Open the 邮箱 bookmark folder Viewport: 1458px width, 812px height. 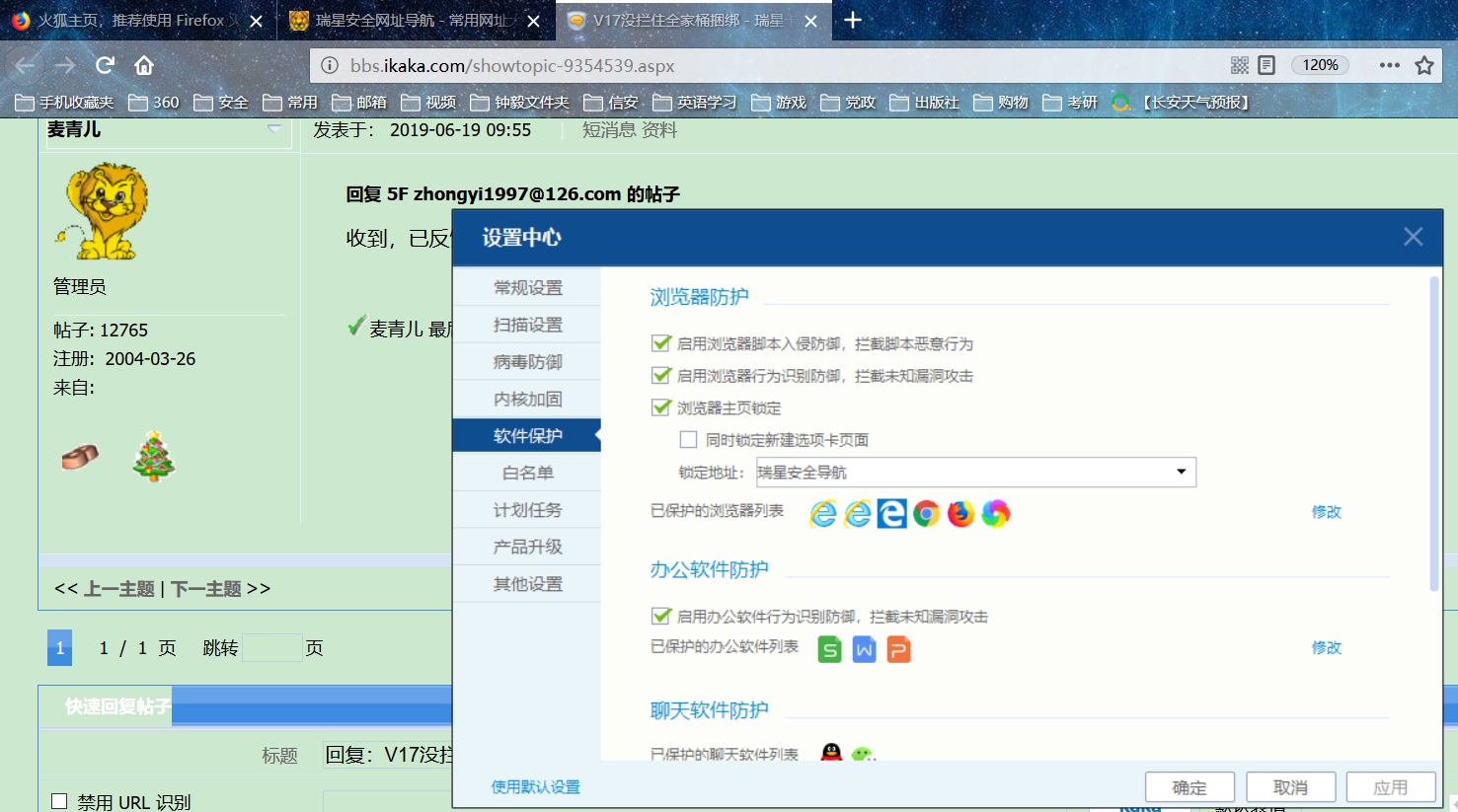coord(359,102)
